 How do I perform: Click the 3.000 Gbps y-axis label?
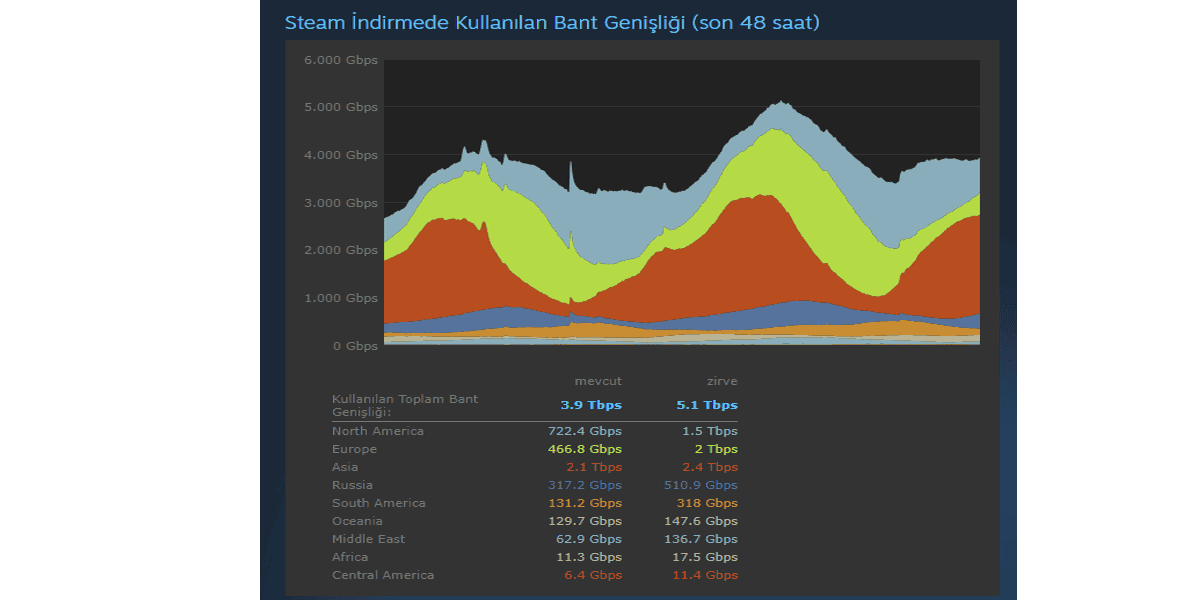coord(341,203)
